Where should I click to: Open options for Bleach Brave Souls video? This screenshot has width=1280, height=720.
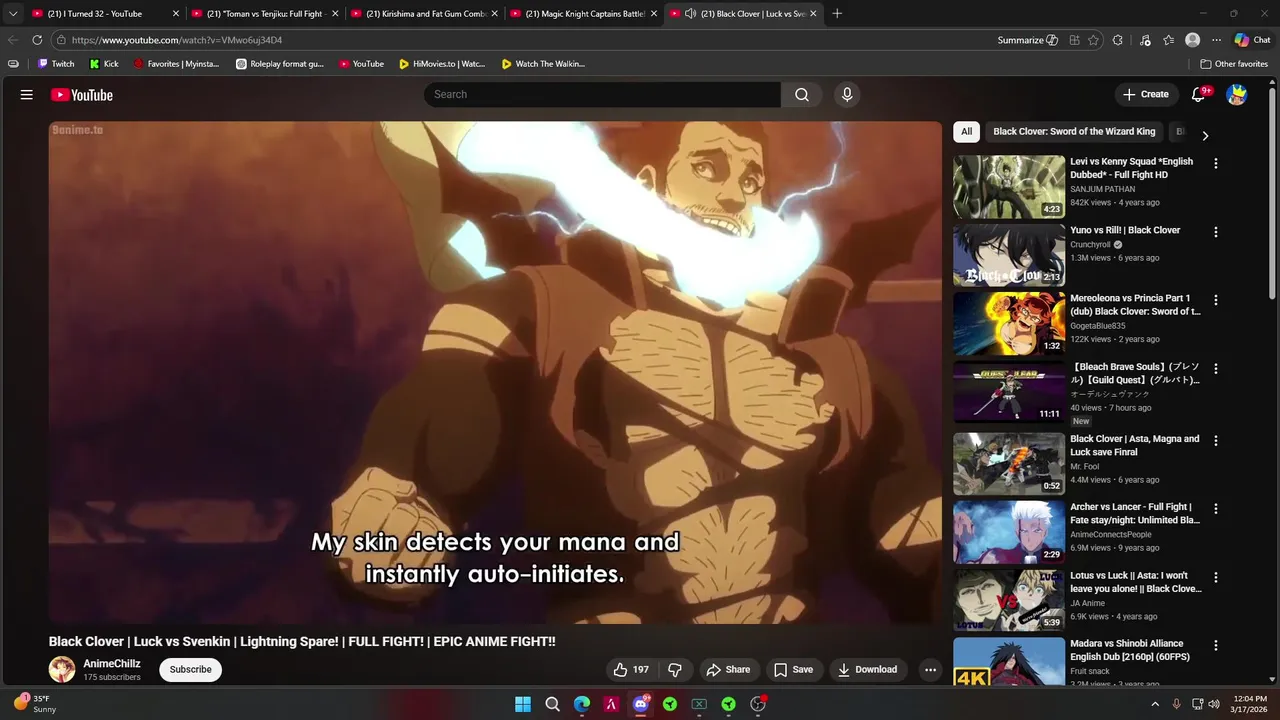click(1216, 369)
